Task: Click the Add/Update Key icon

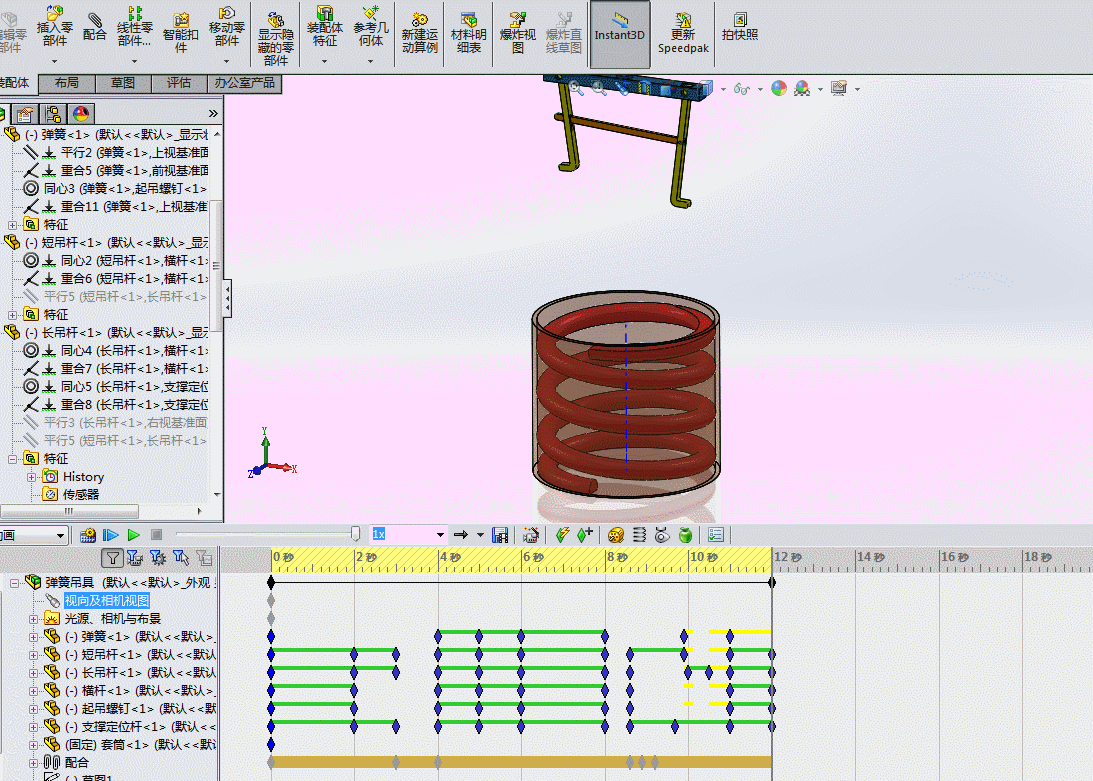Action: [x=584, y=535]
